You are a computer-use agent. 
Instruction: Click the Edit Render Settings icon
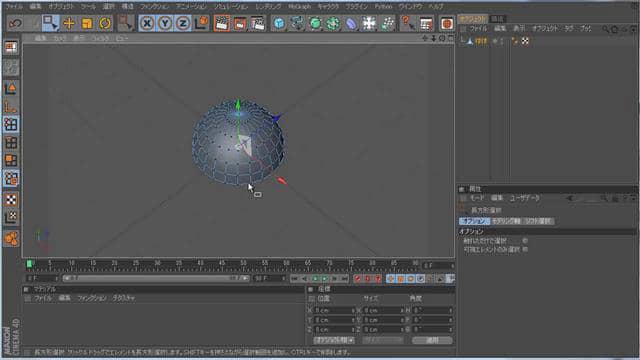point(258,23)
